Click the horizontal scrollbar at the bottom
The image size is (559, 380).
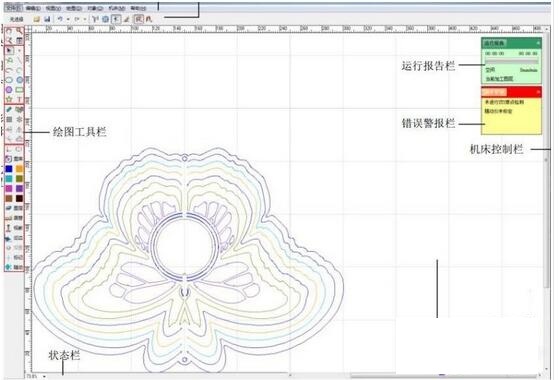pyautogui.click(x=444, y=375)
